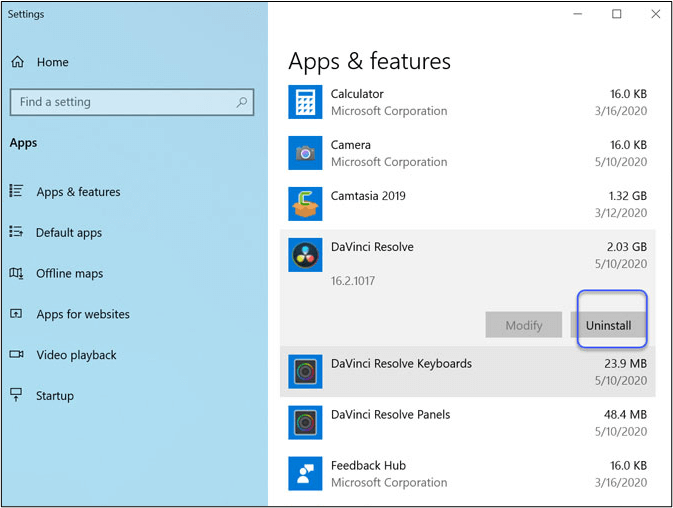Viewport: 673px width, 508px height.
Task: Click the Calculator app icon
Action: (x=305, y=102)
